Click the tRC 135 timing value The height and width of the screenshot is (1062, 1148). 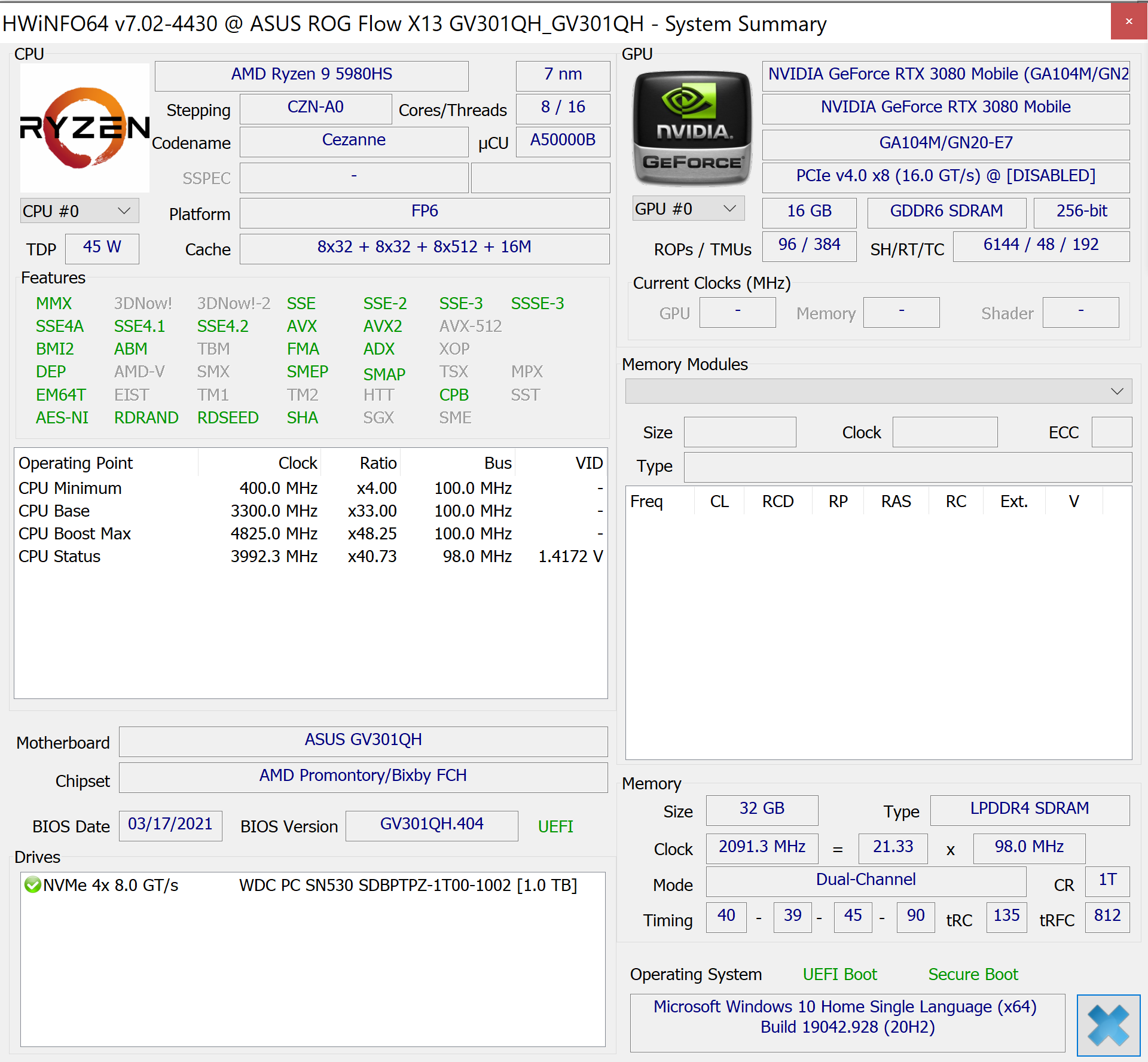[1006, 917]
